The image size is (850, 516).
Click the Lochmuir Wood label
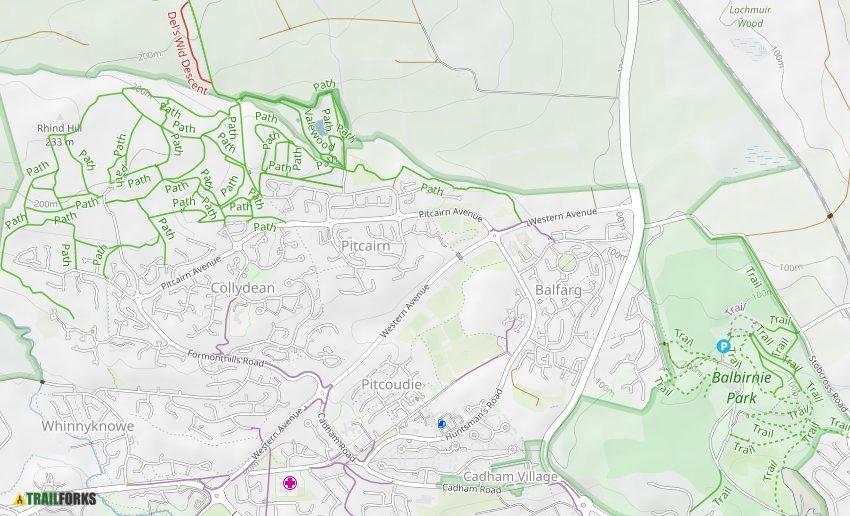(x=750, y=16)
